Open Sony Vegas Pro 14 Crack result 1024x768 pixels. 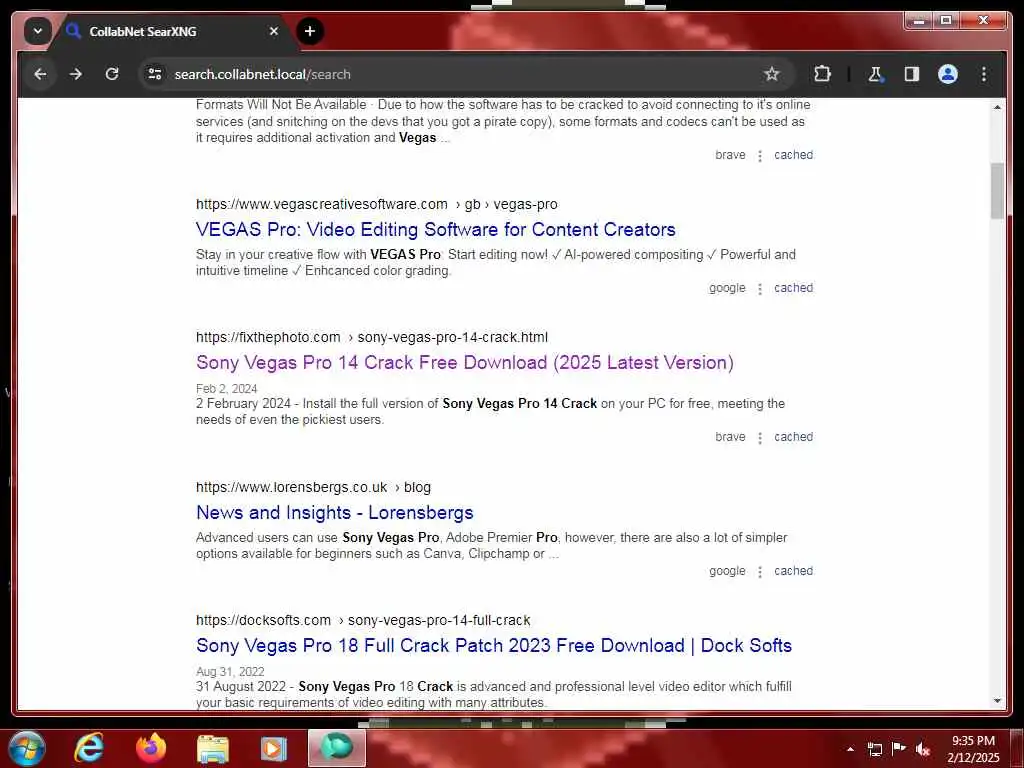point(464,362)
